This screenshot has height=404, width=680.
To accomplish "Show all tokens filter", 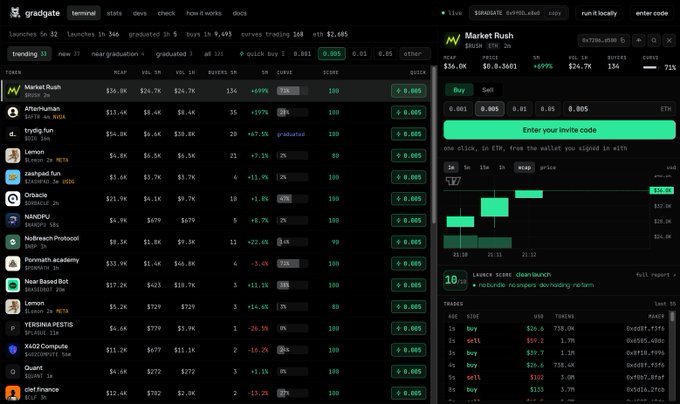I will coord(214,54).
